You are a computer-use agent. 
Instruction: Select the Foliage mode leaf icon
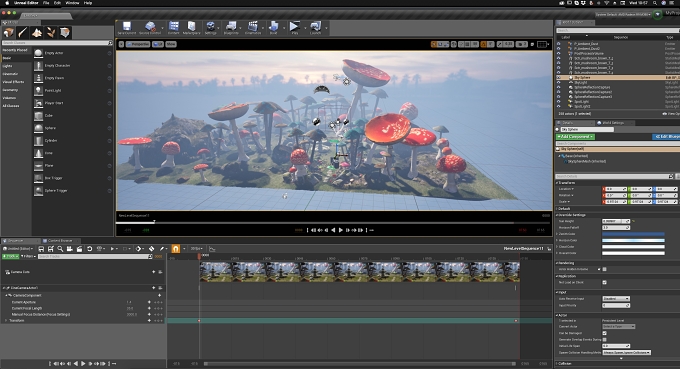click(x=51, y=33)
